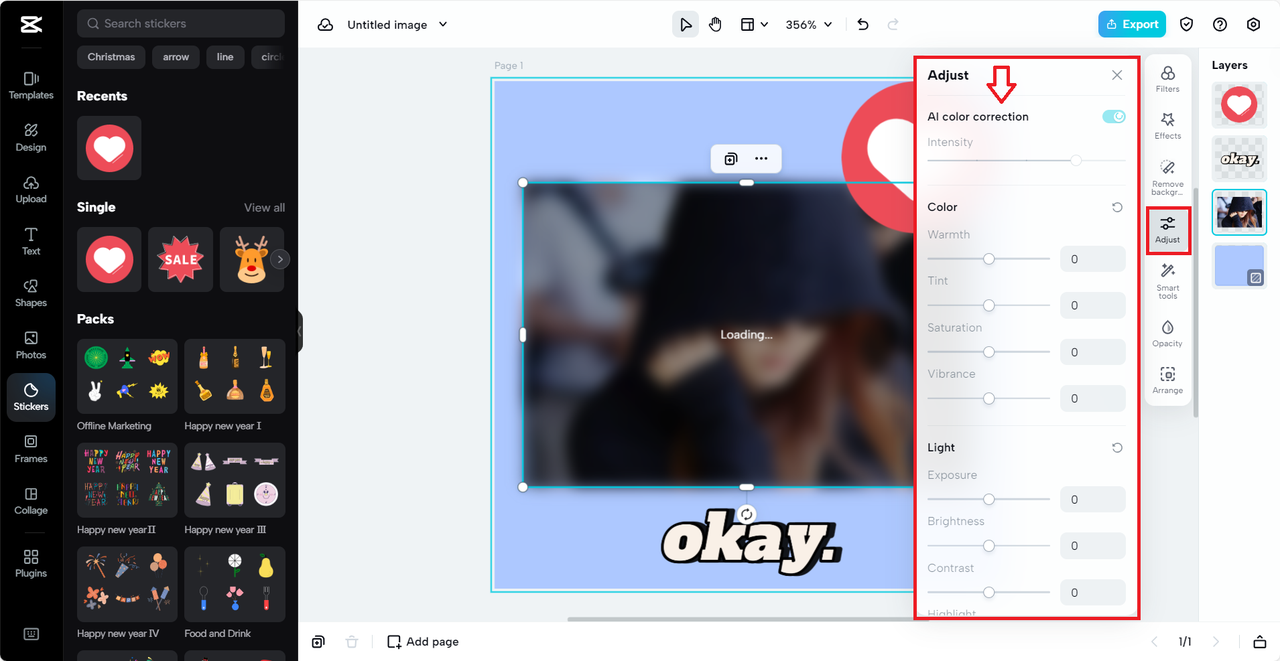The width and height of the screenshot is (1280, 661).
Task: Click the shield protection icon
Action: pyautogui.click(x=1187, y=25)
